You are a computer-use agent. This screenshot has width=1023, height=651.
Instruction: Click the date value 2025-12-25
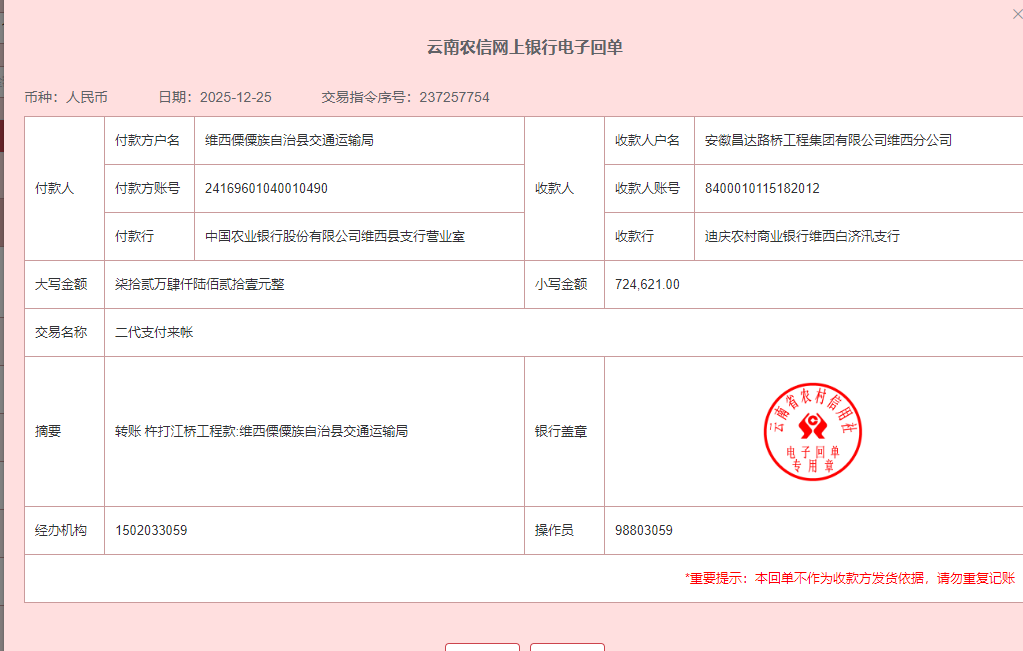tap(235, 97)
